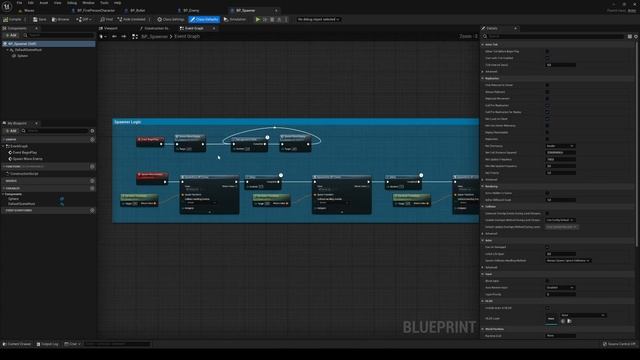Select BP_Spawner (Self) in components tree
Viewport: 640px width, 360px height.
[x=48, y=44]
